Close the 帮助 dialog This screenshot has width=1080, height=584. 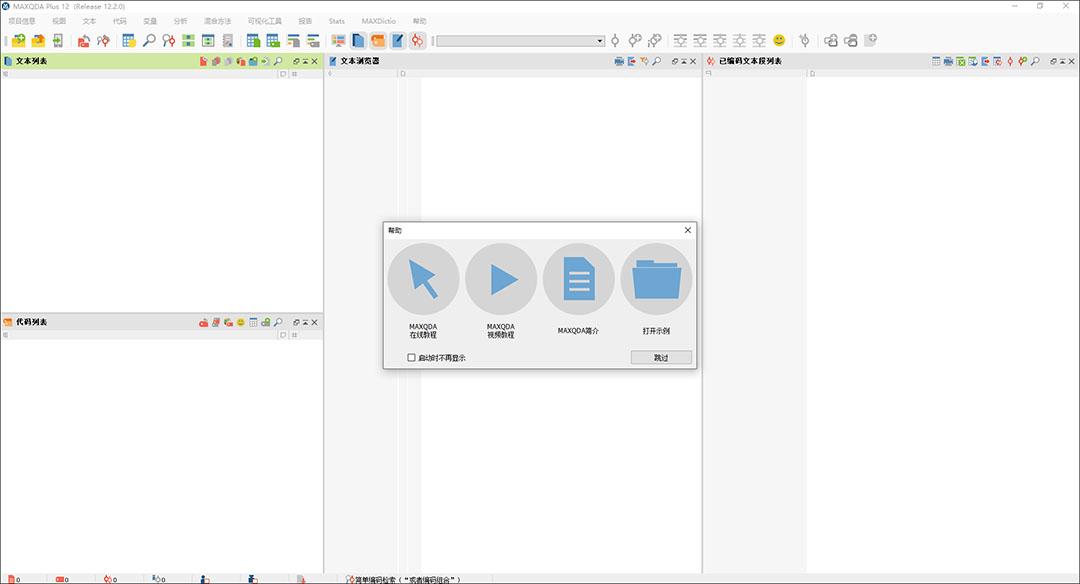pyautogui.click(x=687, y=230)
